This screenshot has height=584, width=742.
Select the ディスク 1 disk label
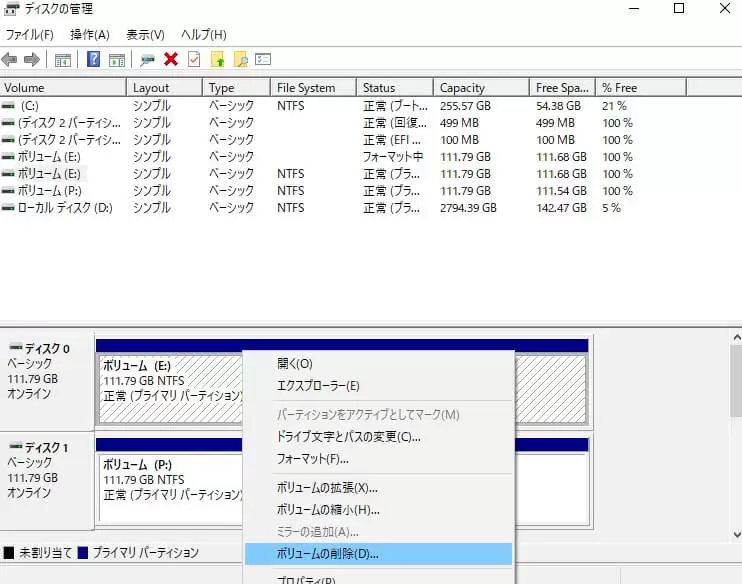point(46,447)
